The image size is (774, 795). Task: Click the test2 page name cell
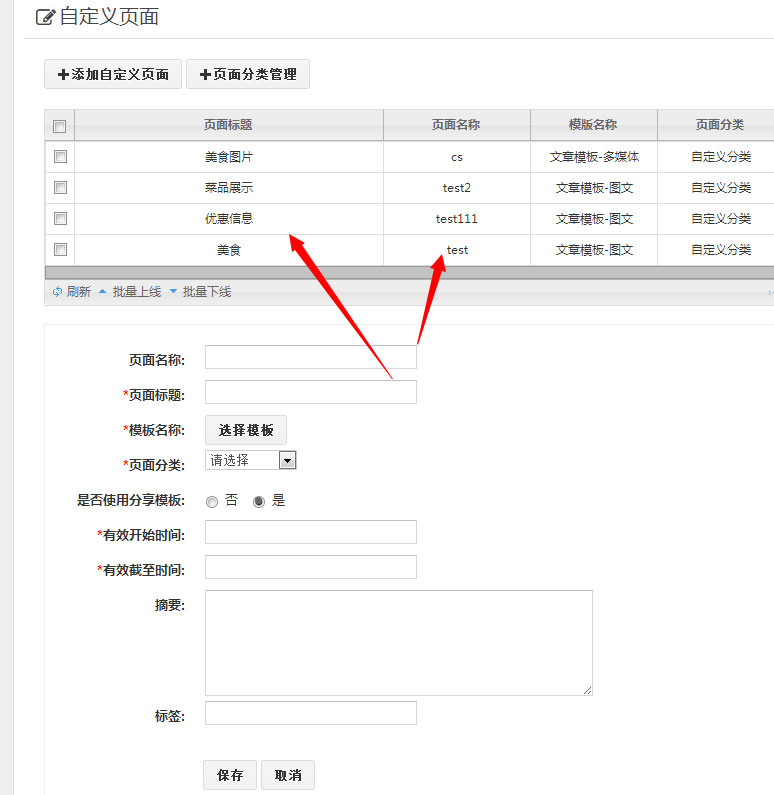pos(457,188)
